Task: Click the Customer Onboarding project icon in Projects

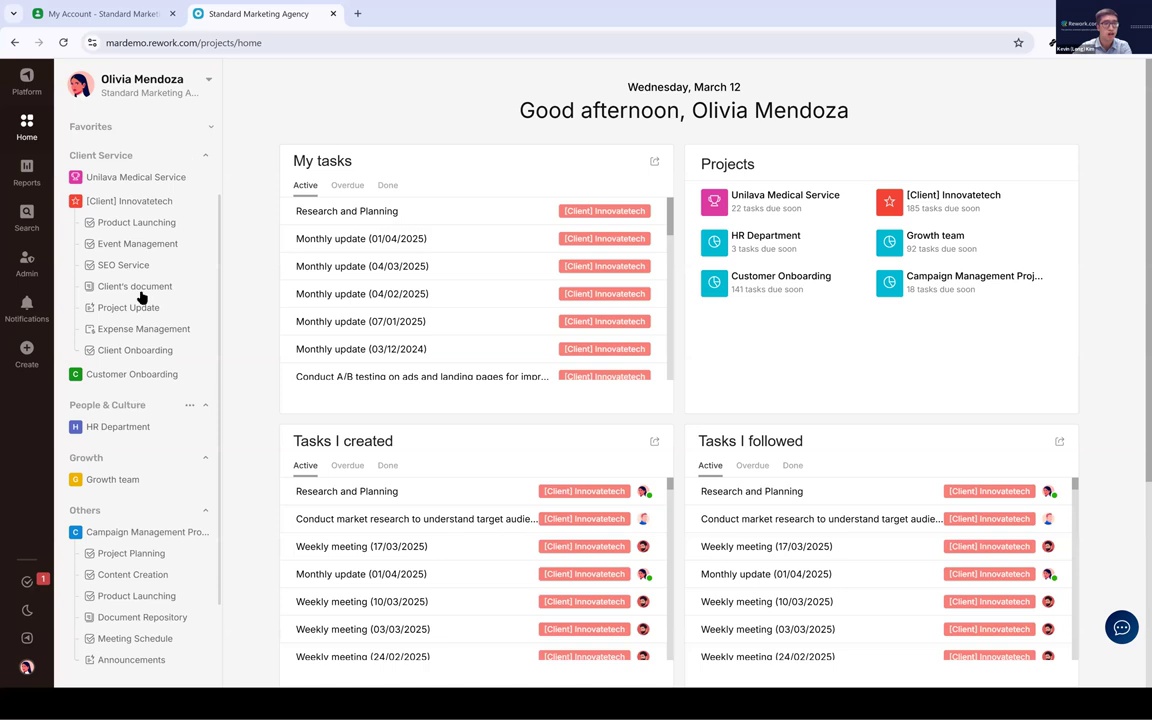Action: 714,283
